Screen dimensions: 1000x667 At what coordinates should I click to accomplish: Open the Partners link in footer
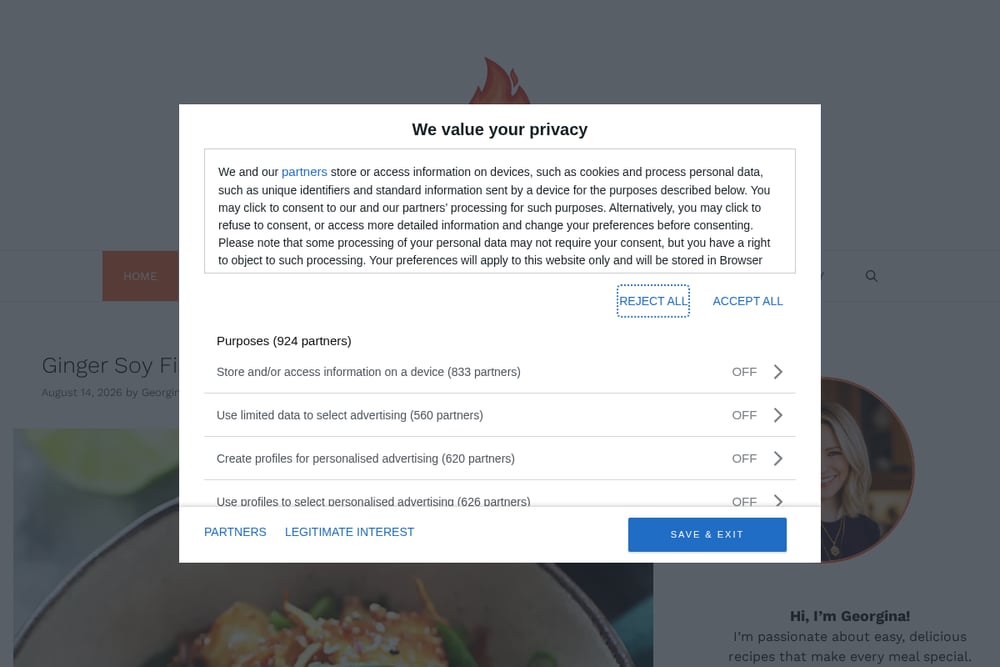tap(235, 532)
